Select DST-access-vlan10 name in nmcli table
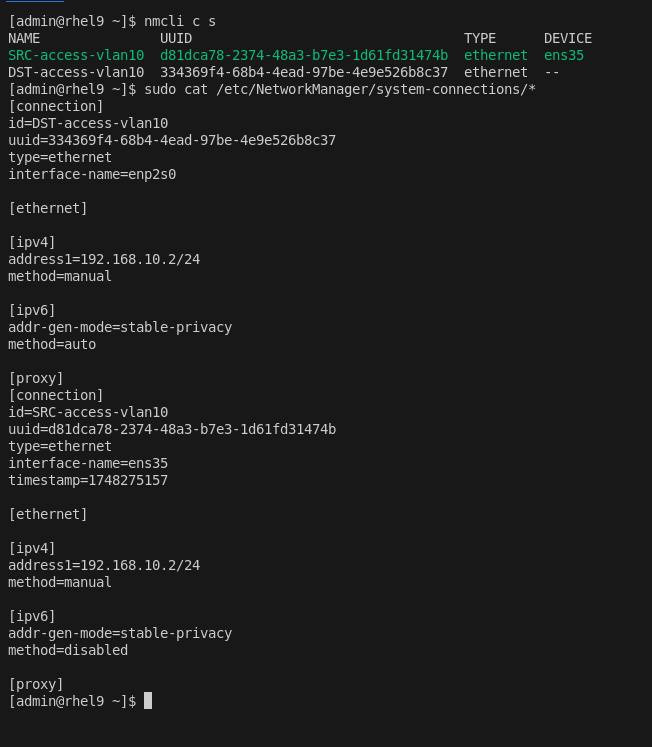 pyautogui.click(x=76, y=72)
